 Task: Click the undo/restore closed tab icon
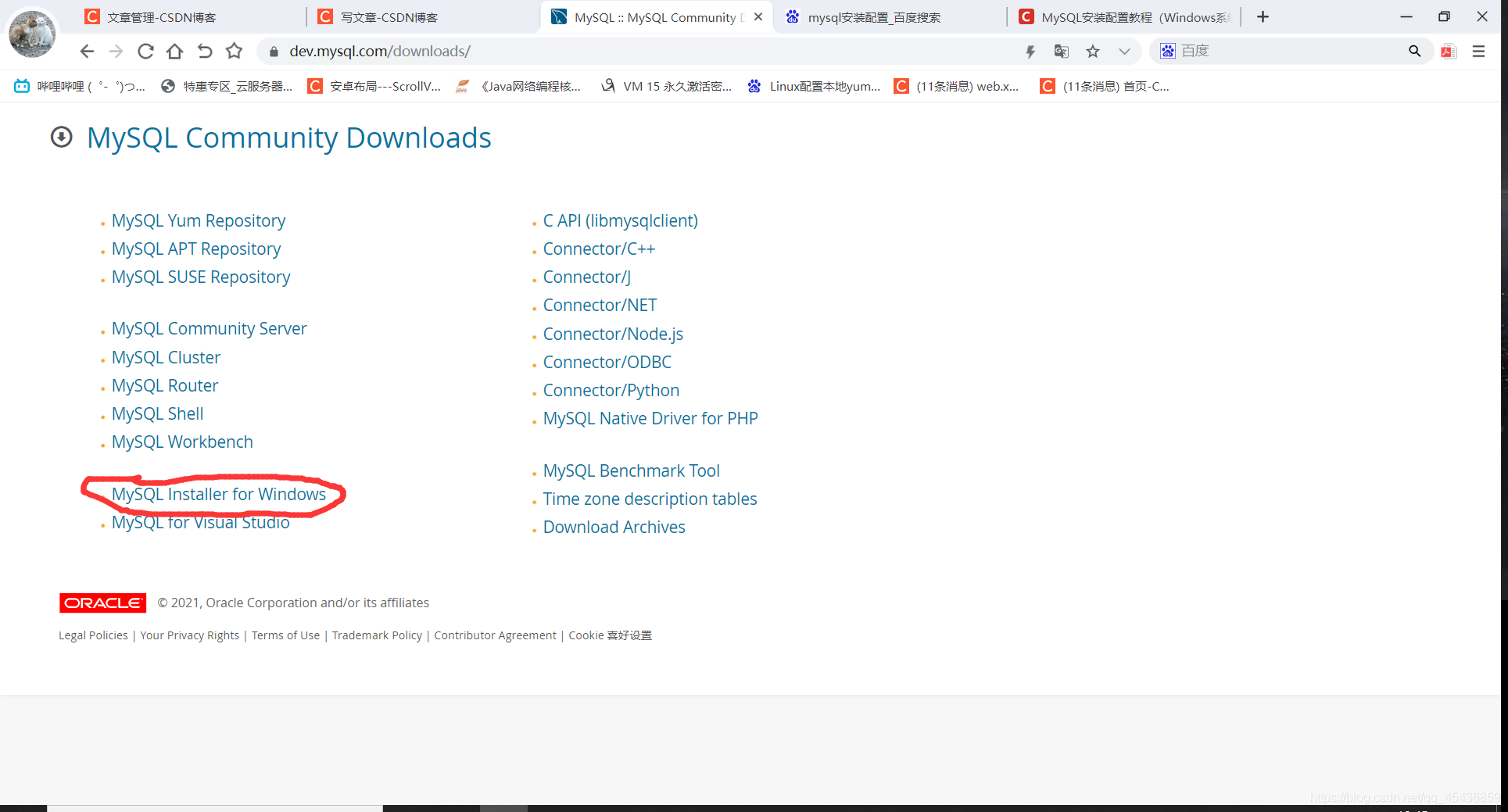(x=205, y=52)
